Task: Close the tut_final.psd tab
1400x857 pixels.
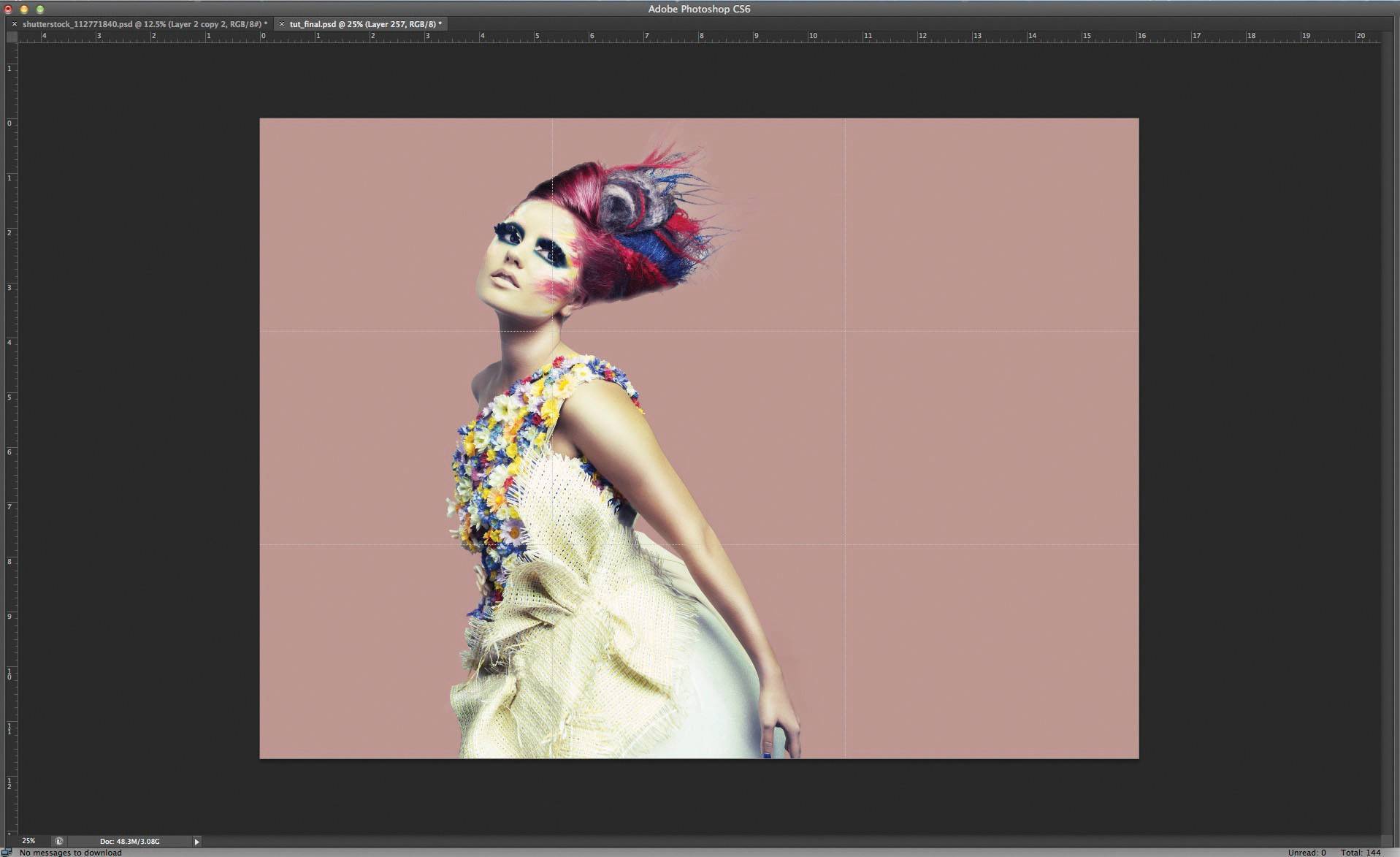Action: click(x=282, y=24)
